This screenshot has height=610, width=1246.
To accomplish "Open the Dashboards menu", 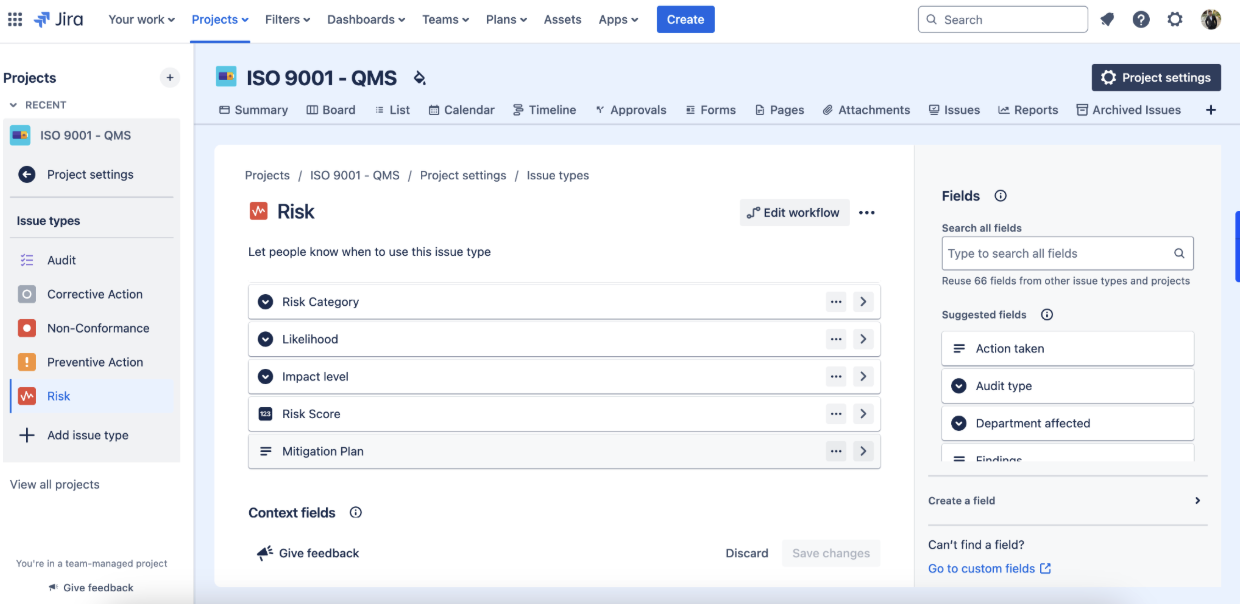I will coord(365,19).
